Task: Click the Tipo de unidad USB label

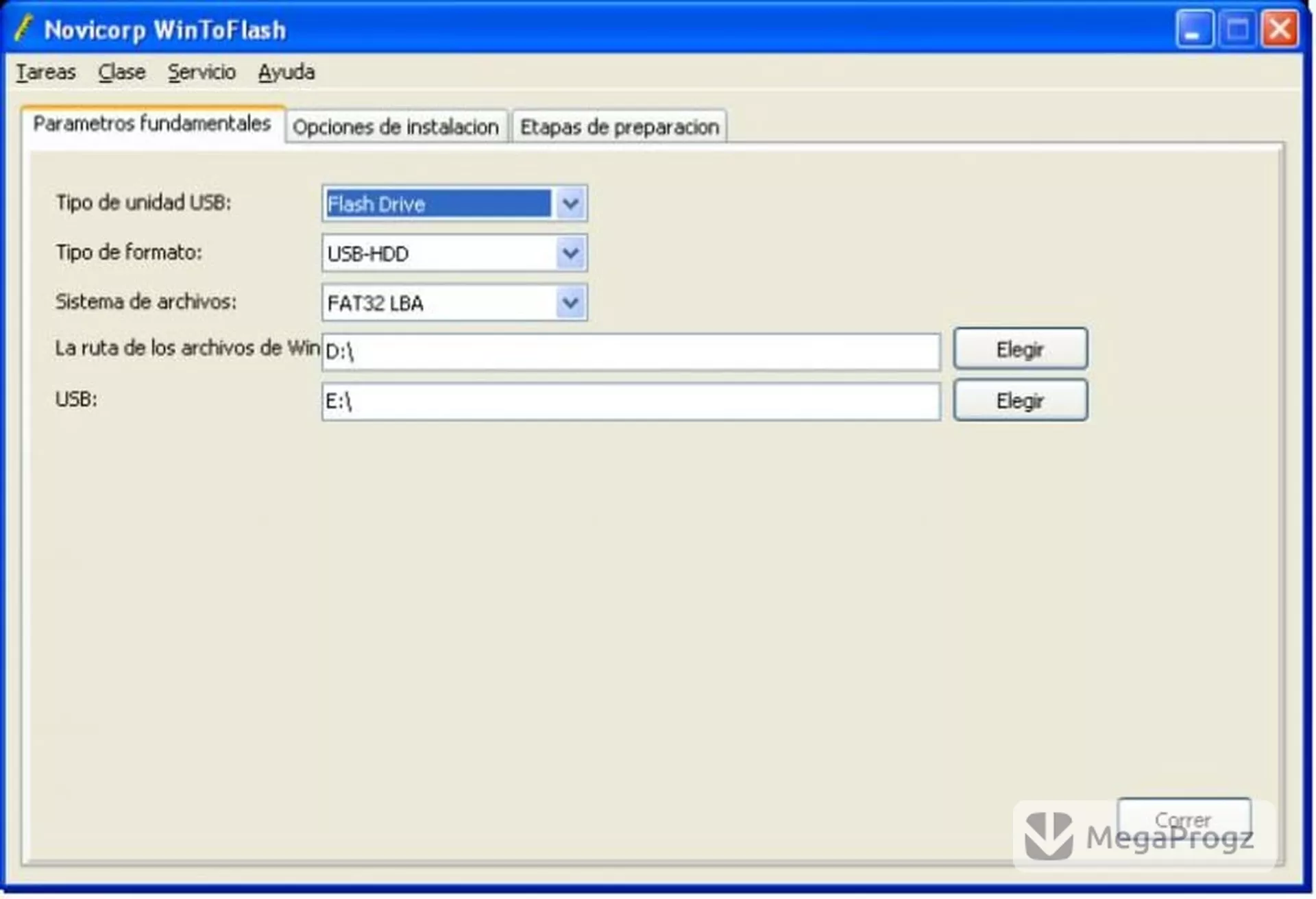Action: [143, 203]
